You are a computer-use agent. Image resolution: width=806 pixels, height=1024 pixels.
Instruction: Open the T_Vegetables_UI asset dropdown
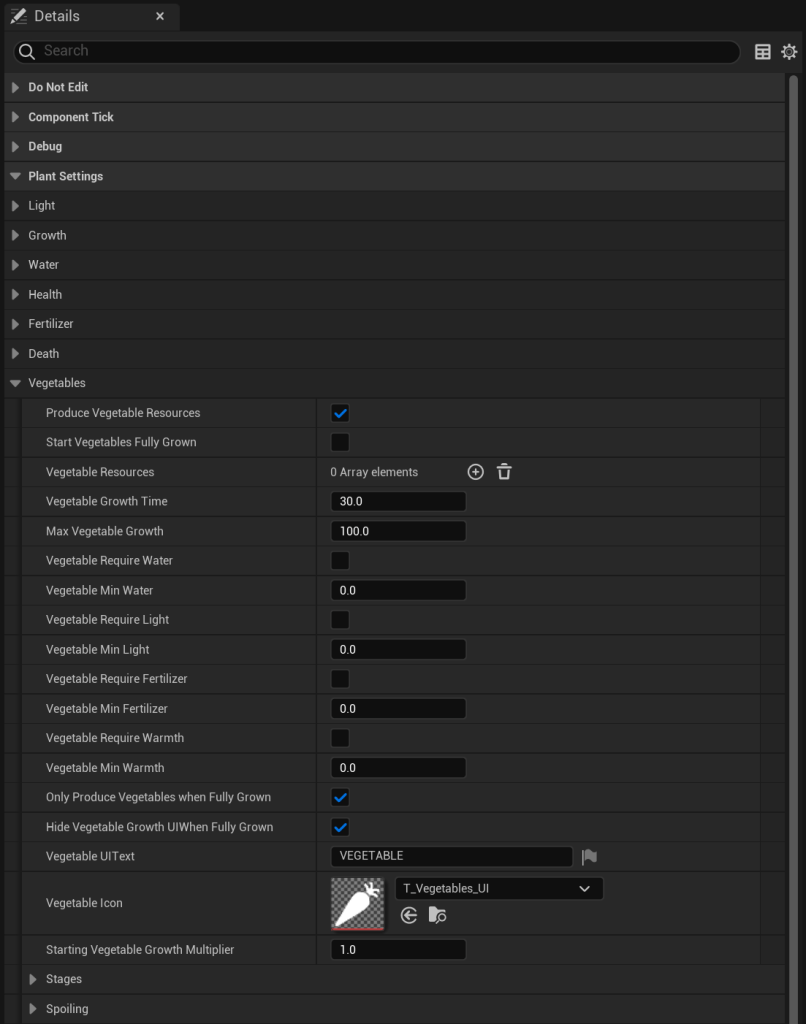499,888
